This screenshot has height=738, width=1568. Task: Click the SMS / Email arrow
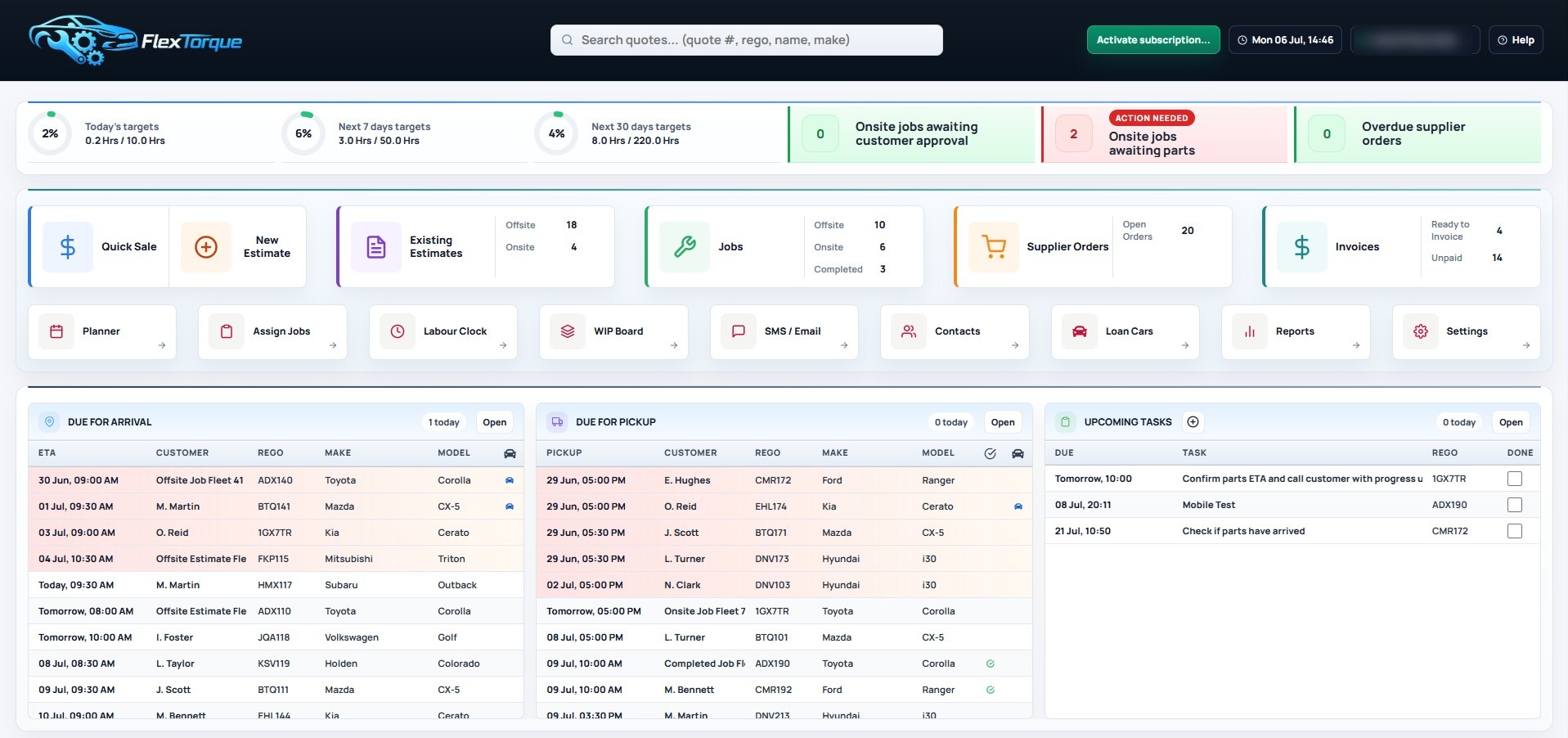pos(844,345)
